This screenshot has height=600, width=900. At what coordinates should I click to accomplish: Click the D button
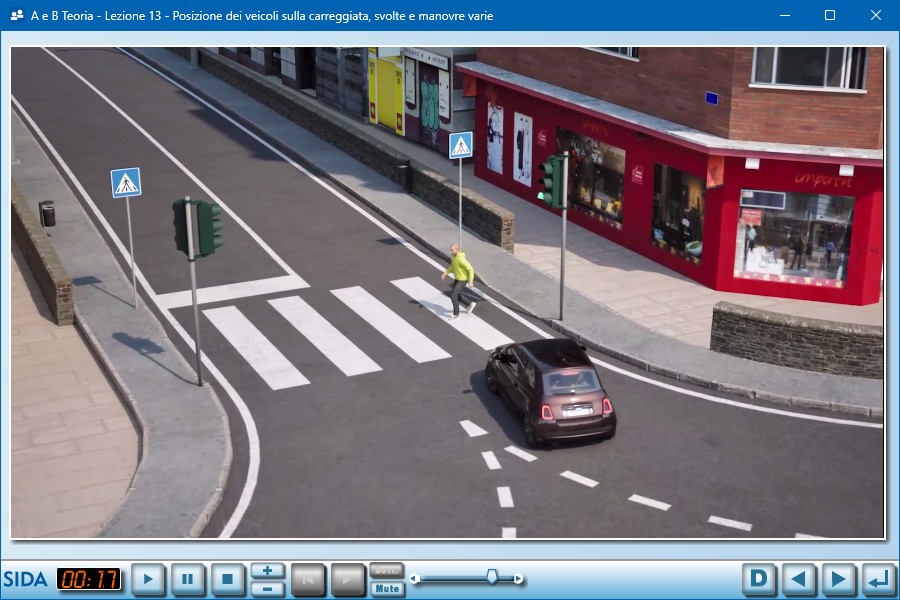(760, 579)
